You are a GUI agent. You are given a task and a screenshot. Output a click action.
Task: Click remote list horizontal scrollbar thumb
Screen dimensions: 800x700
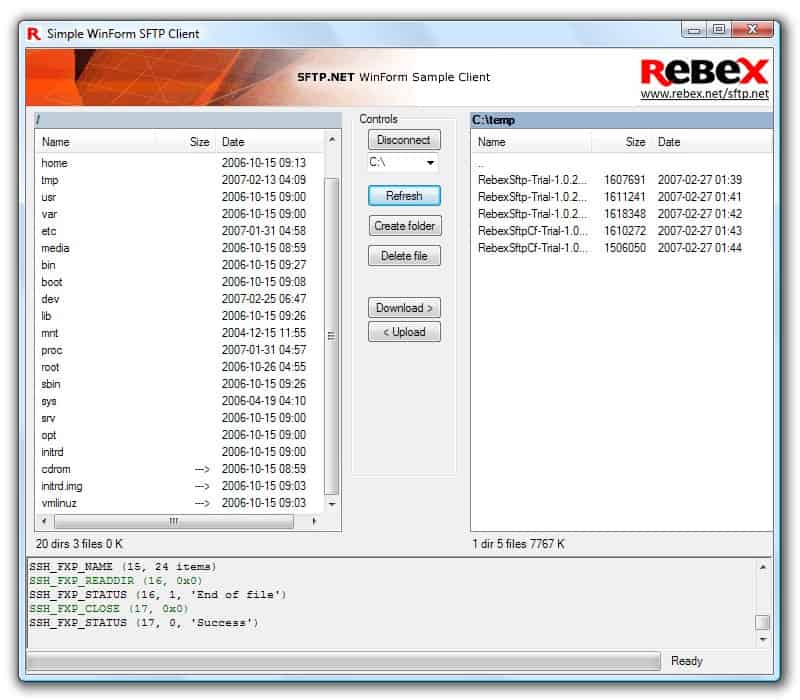(174, 521)
